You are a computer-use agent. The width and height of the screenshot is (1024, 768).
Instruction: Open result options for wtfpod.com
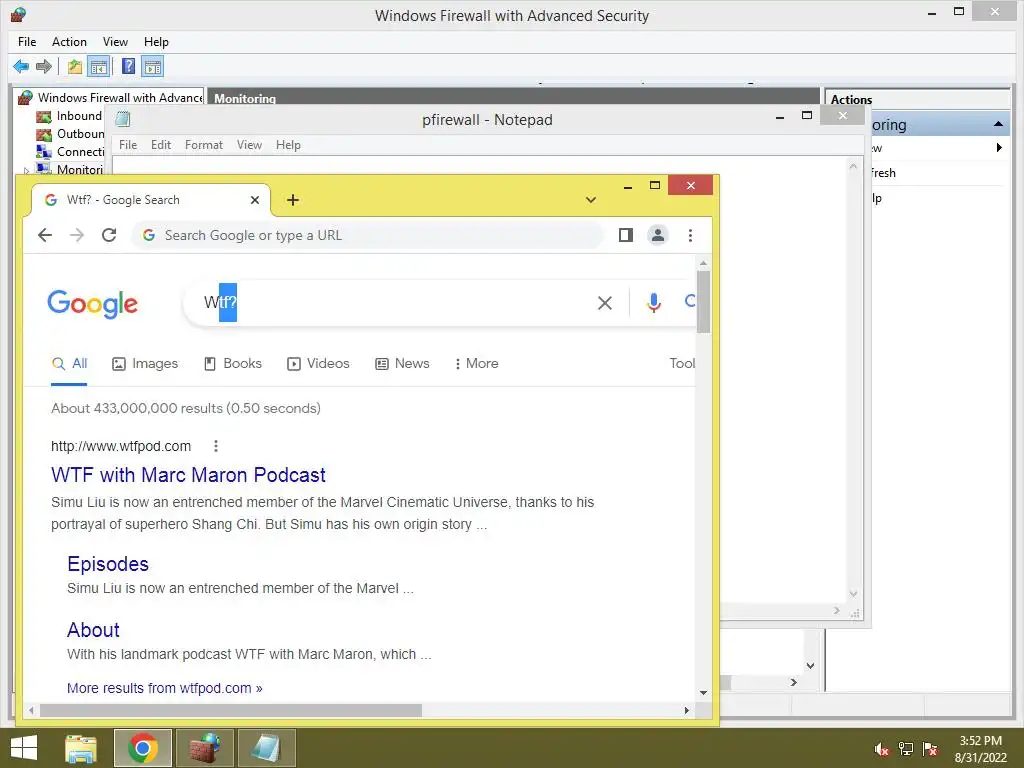(216, 446)
